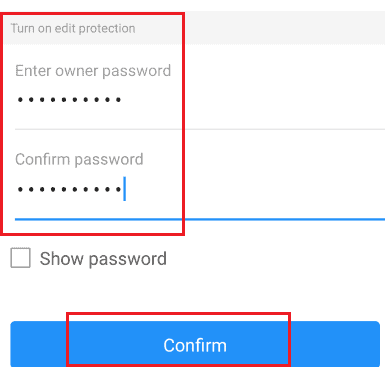The height and width of the screenshot is (367, 385).
Task: Select the Confirm password field
Action: coord(200,189)
